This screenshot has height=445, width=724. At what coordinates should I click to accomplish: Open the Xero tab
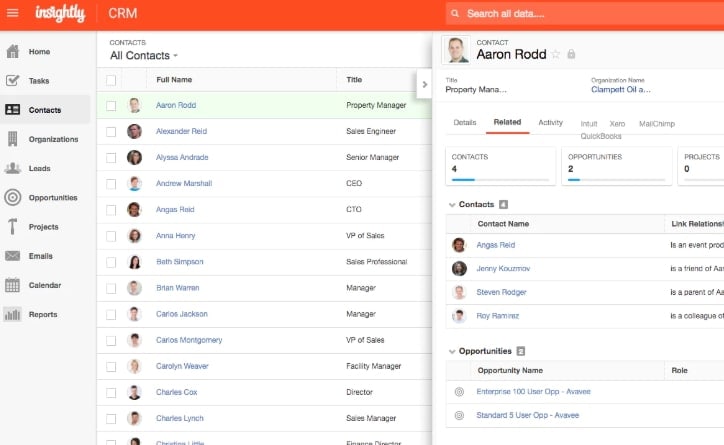(617, 124)
